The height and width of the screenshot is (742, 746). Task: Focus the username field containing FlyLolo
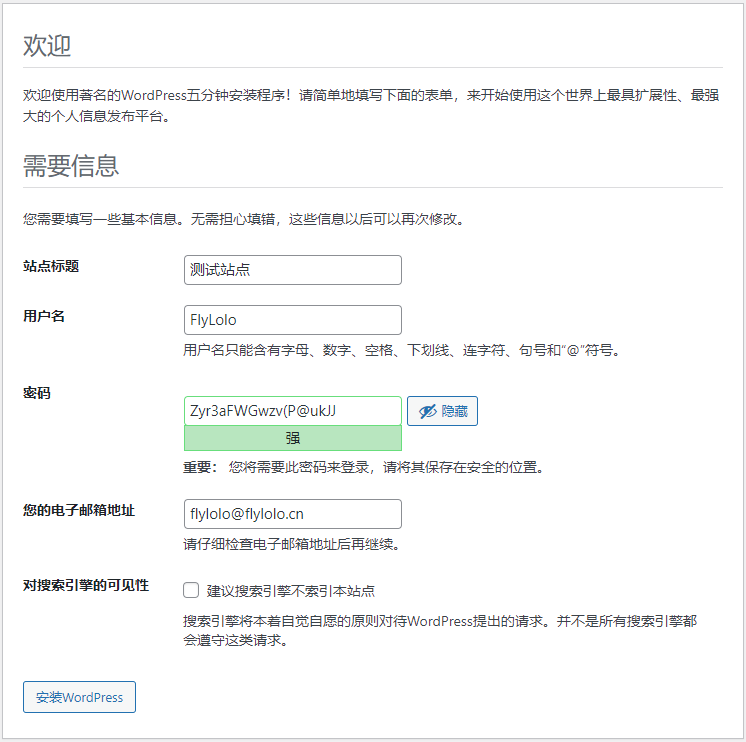pyautogui.click(x=293, y=320)
